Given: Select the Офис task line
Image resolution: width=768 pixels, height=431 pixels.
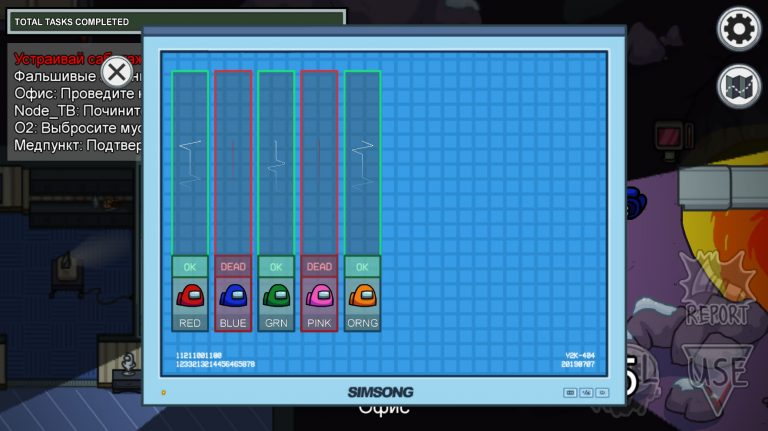Looking at the screenshot, I should [78, 94].
